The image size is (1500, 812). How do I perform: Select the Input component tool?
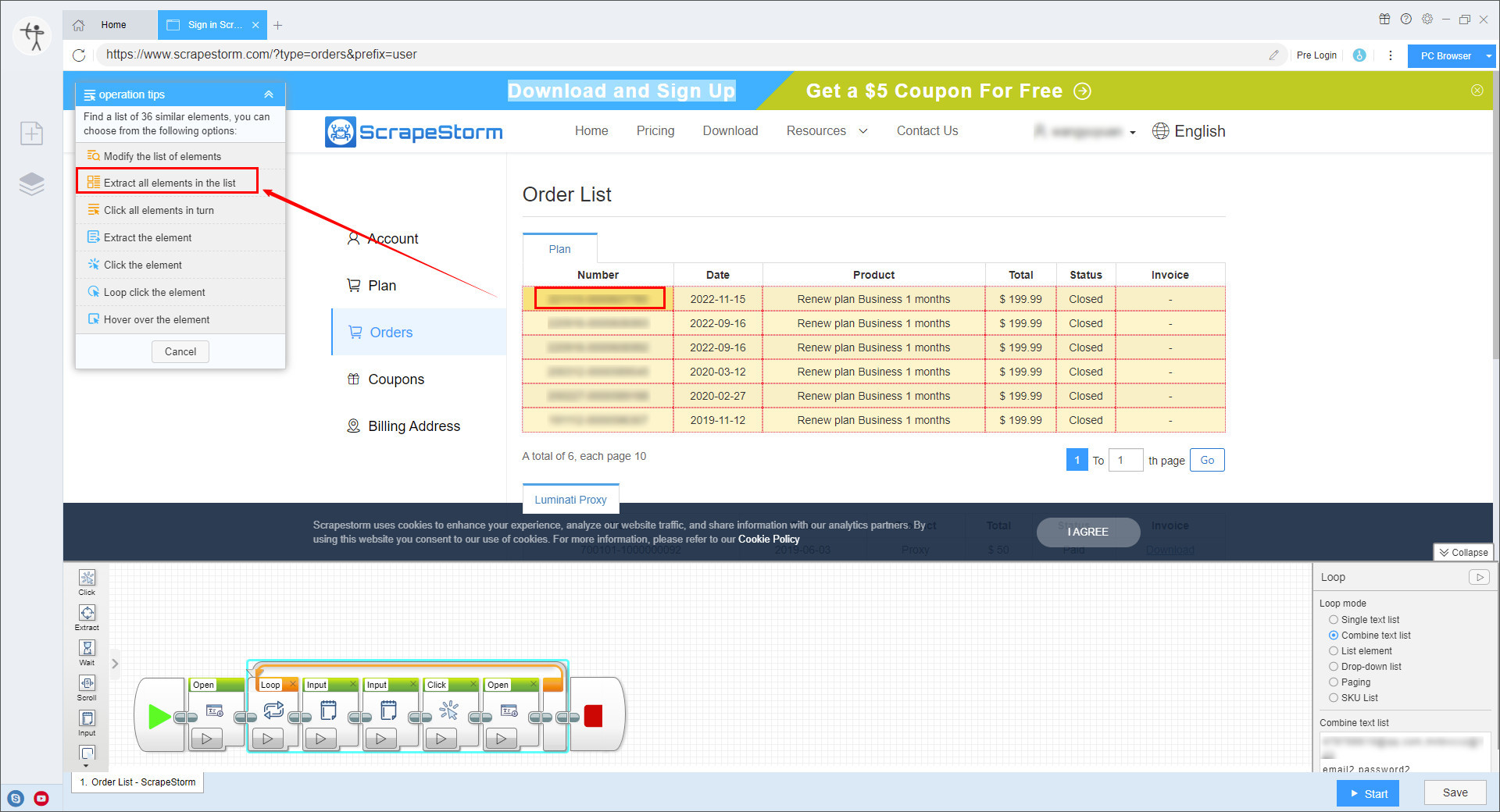87,718
